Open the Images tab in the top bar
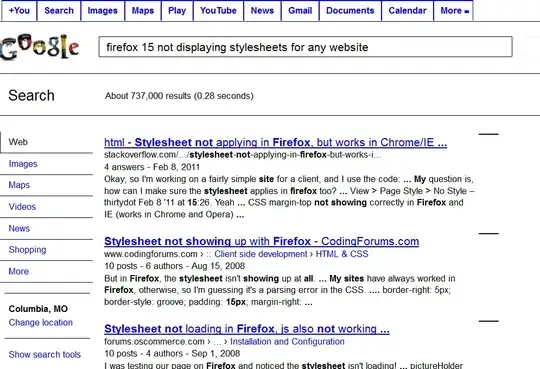Screen dimensions: 540x369 coord(103,11)
